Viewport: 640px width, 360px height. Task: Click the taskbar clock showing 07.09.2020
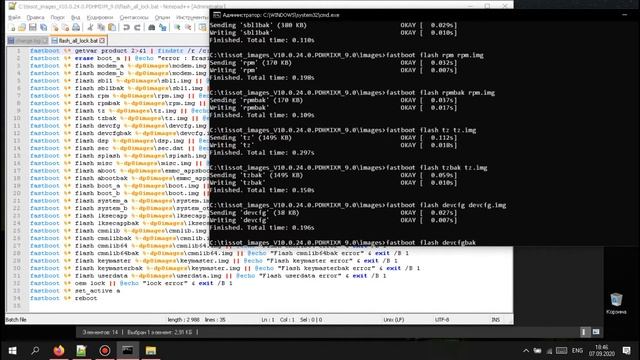602,351
